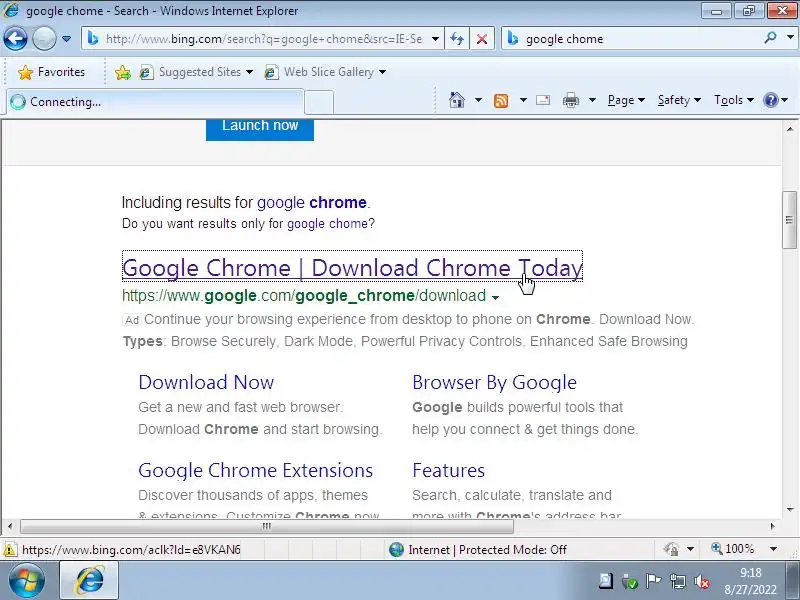Expand the zoom level dropdown arrow
The image size is (800, 600).
[x=773, y=549]
